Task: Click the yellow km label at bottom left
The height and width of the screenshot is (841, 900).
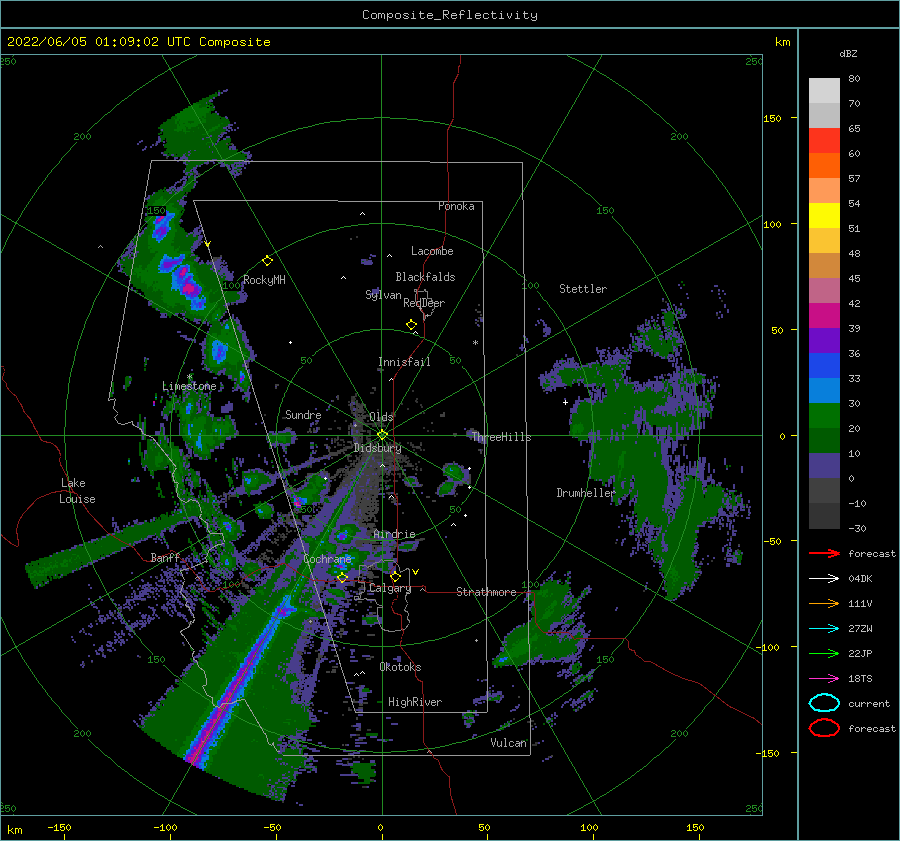Action: pyautogui.click(x=15, y=830)
